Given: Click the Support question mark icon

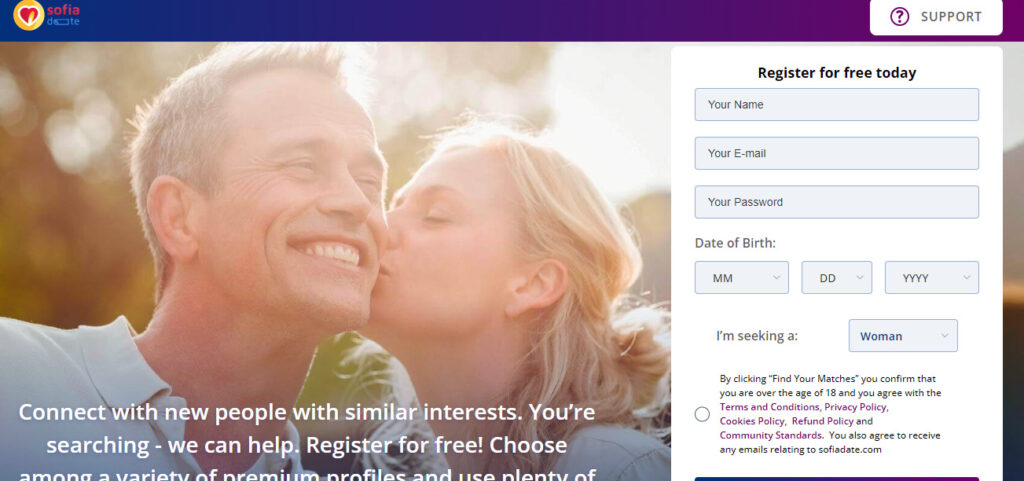Looking at the screenshot, I should pos(899,17).
